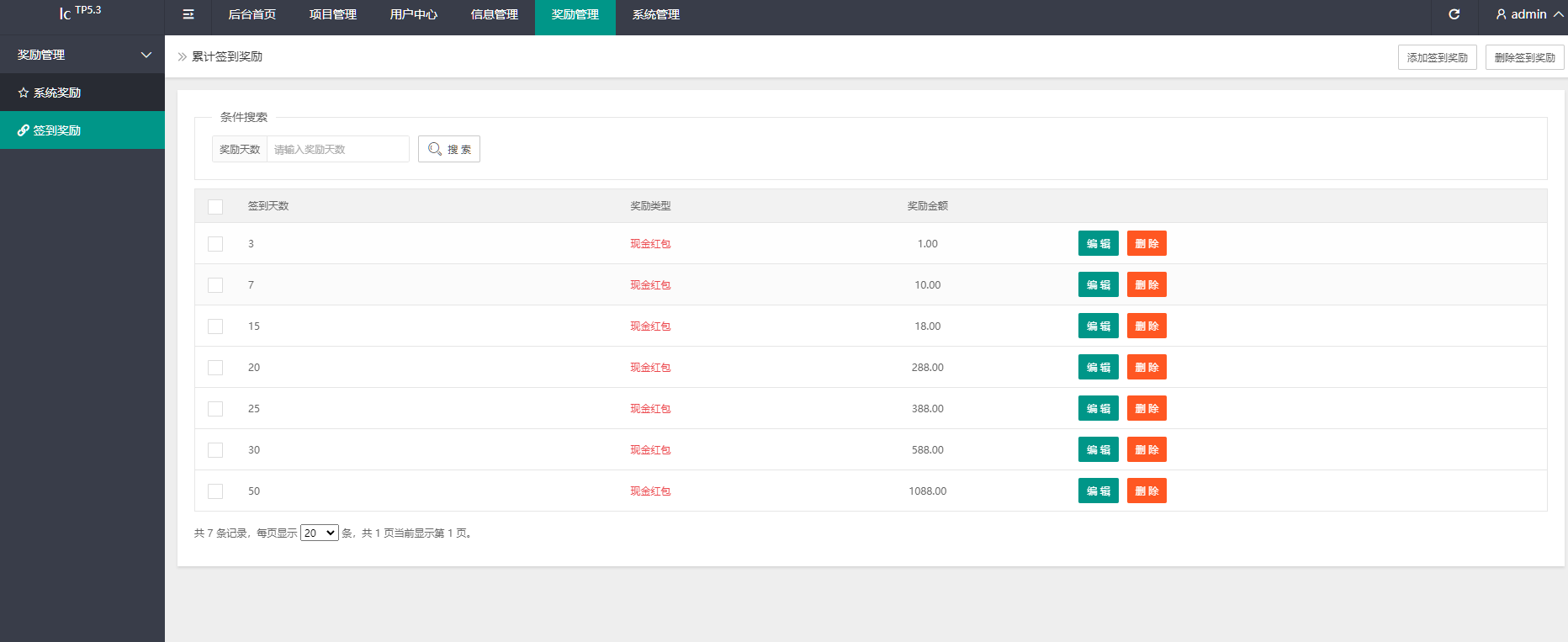Click the orange 删除 button for 30-day row
The image size is (1568, 642).
(x=1147, y=450)
